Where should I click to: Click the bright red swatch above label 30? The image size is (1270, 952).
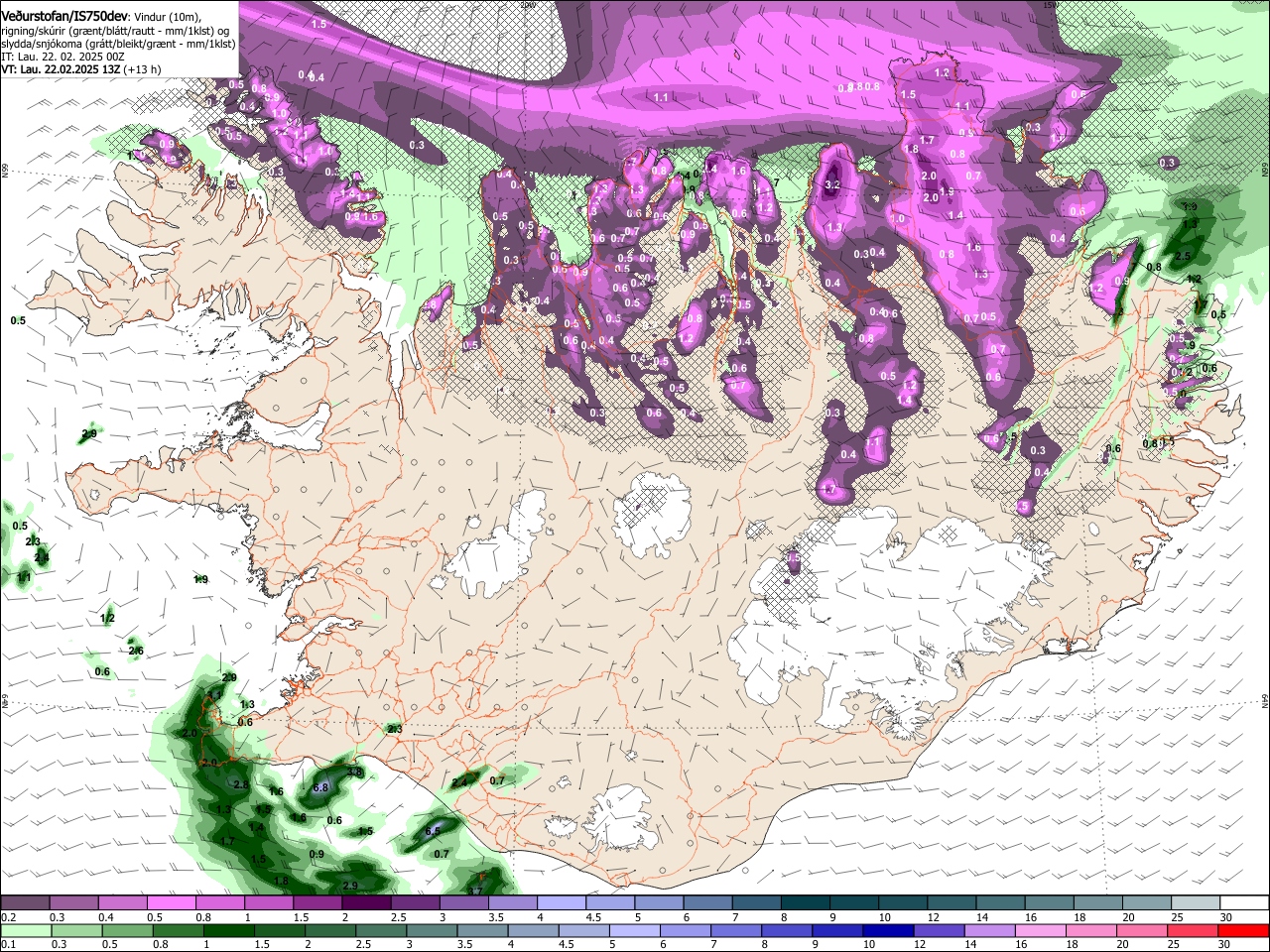click(x=1243, y=930)
